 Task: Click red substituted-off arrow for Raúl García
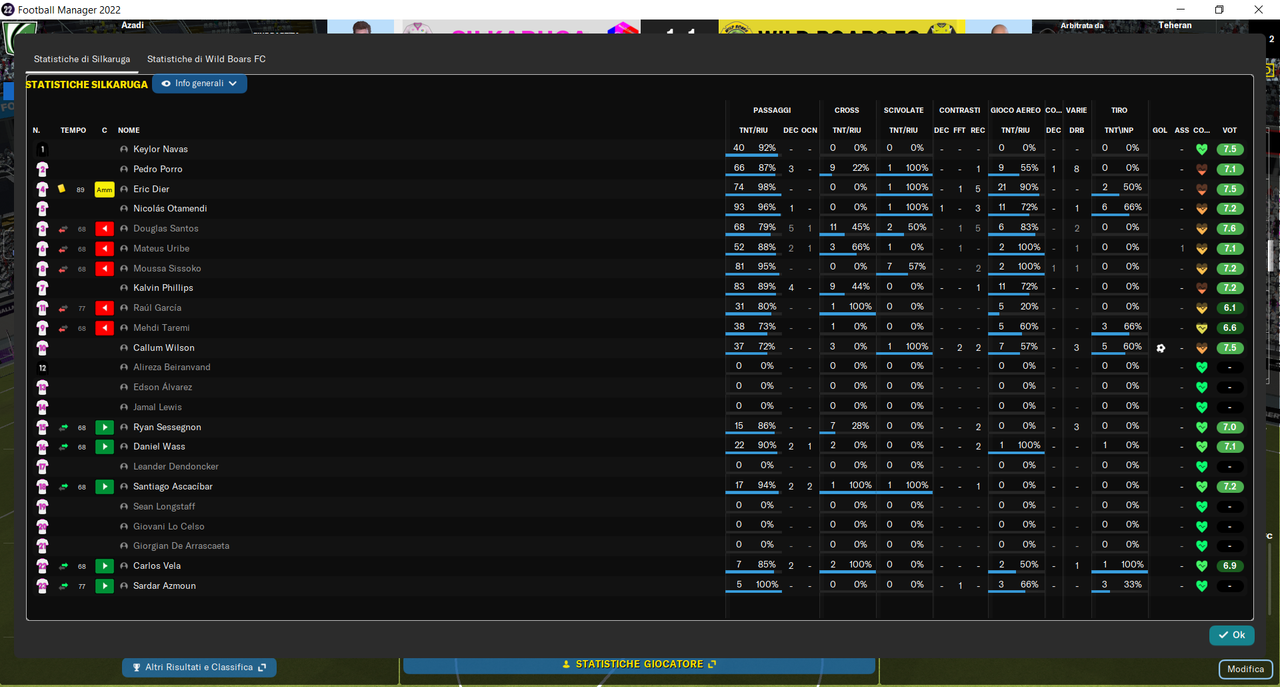click(x=104, y=308)
